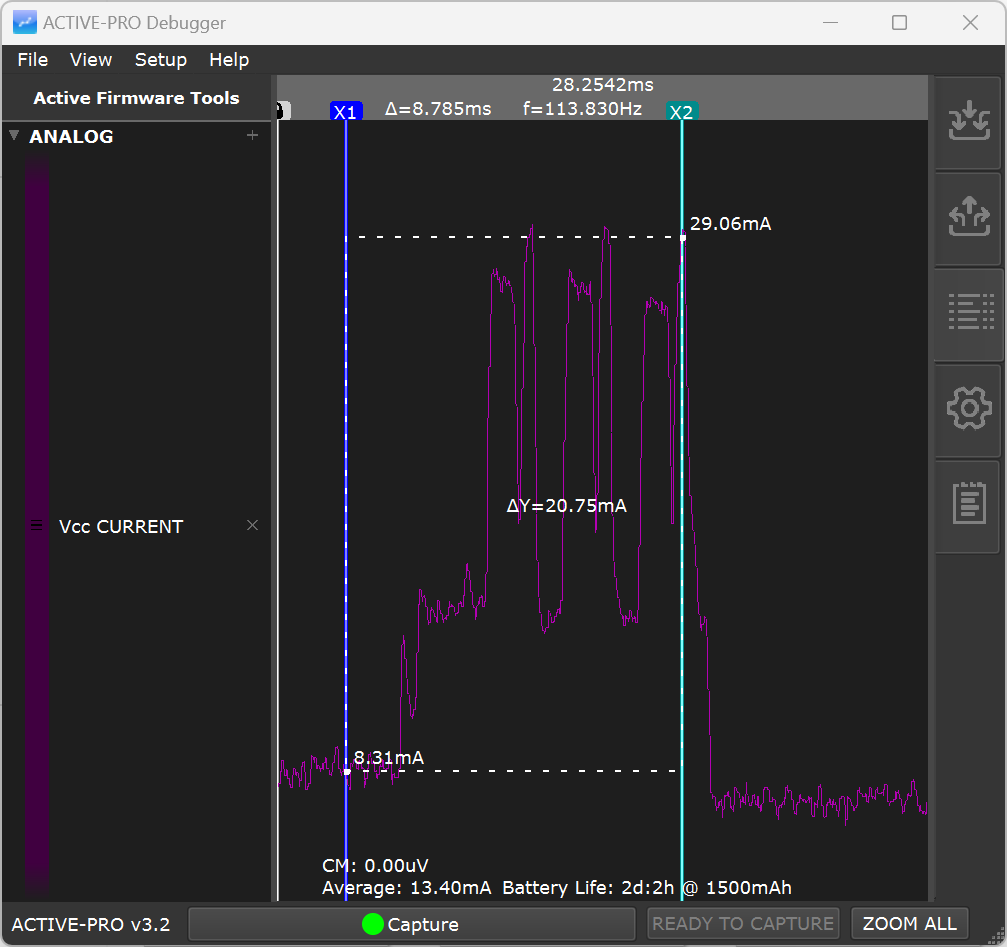Open the View menu
The image size is (1007, 947).
pyautogui.click(x=91, y=60)
